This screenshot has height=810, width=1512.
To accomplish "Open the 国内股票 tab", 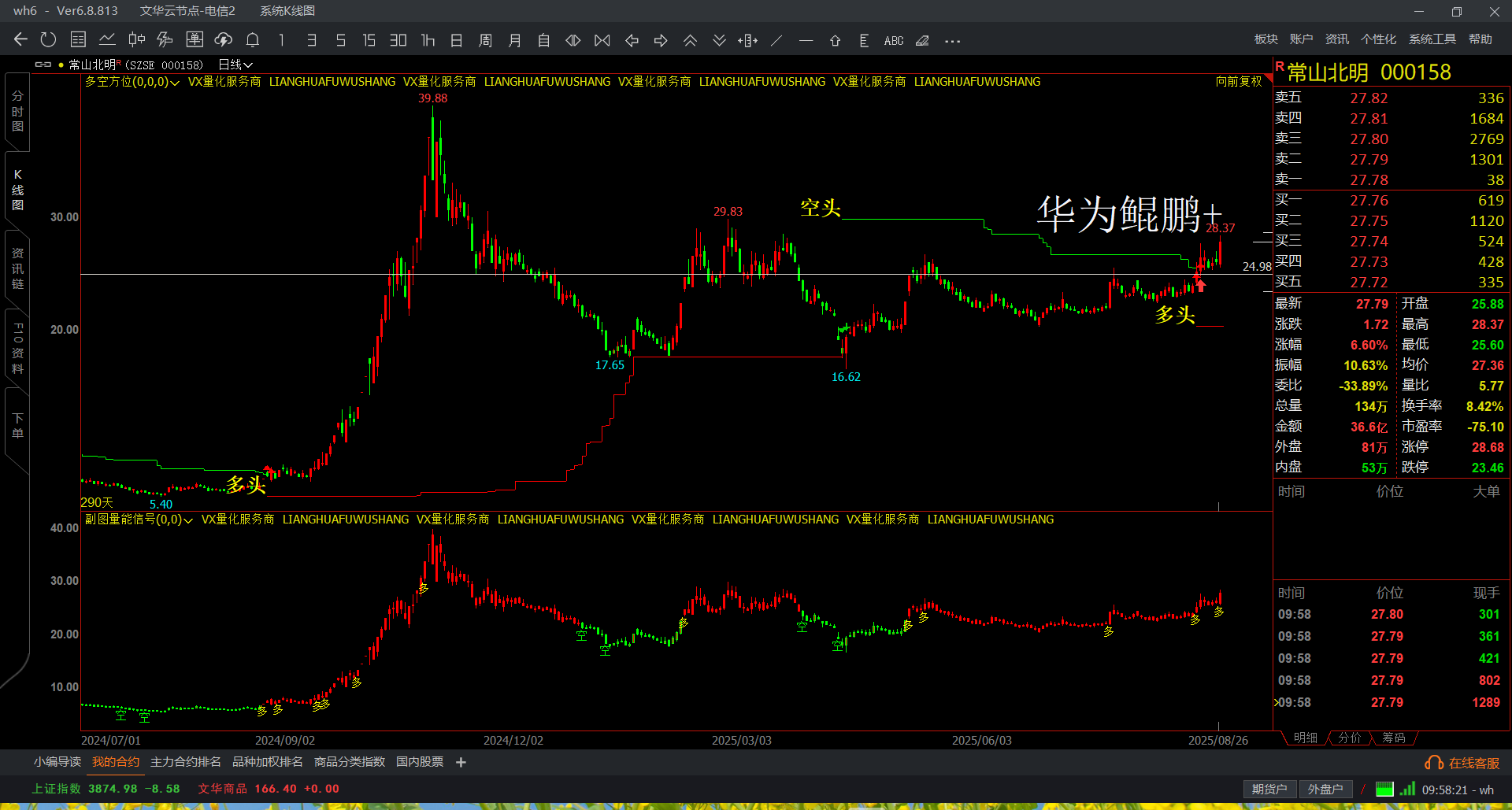I will tap(420, 762).
